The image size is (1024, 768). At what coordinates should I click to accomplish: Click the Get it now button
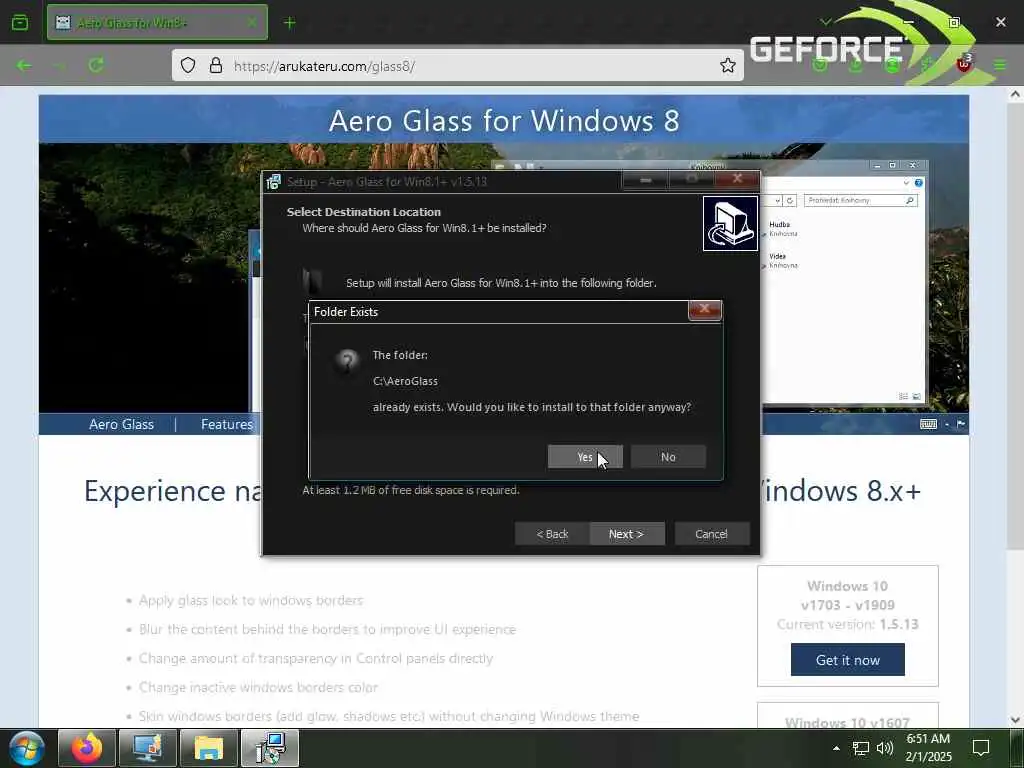(x=847, y=660)
